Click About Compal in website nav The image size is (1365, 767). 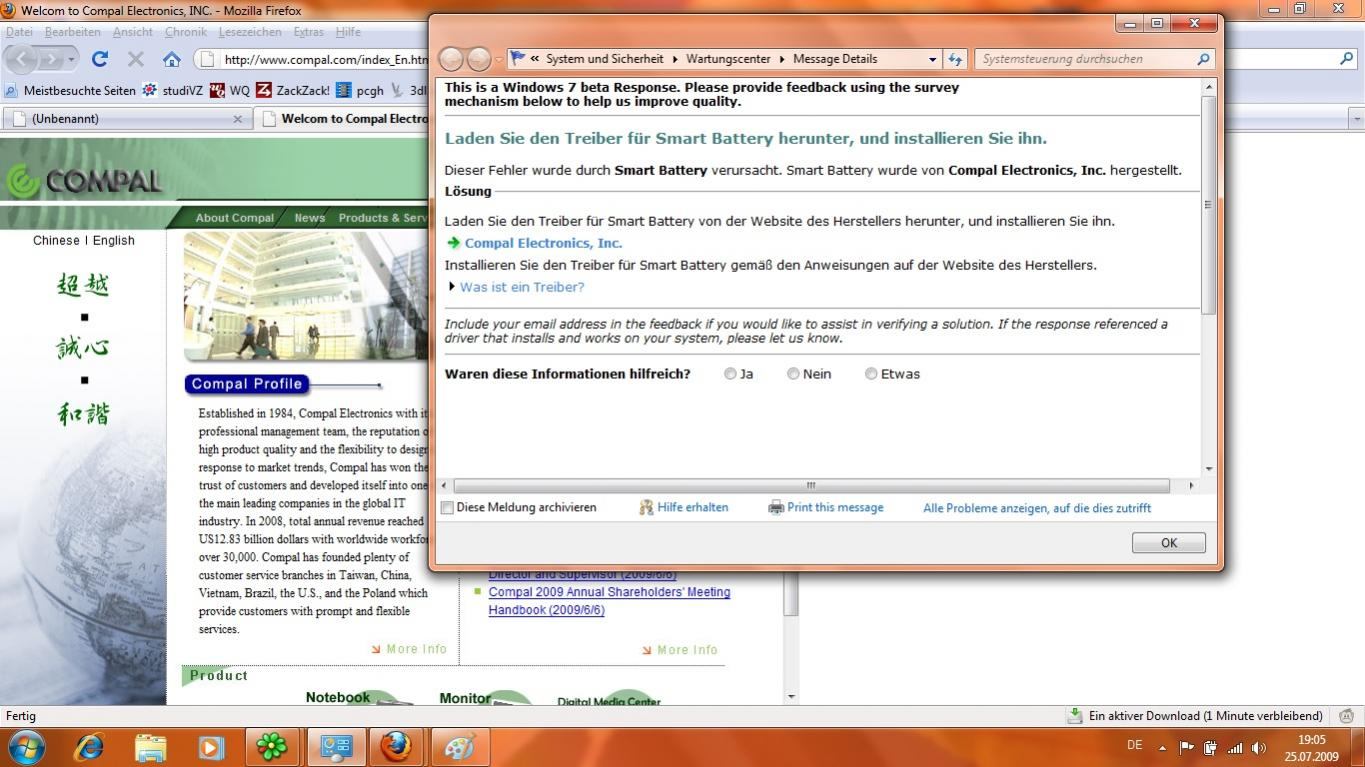coord(234,218)
